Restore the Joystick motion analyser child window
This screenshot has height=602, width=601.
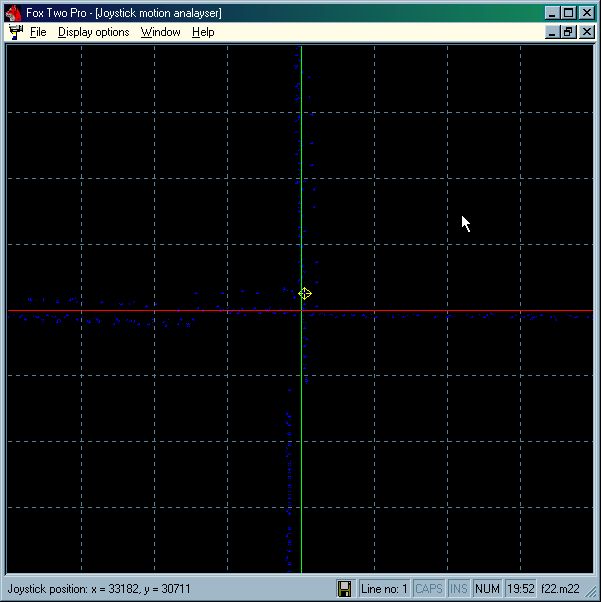pos(568,32)
